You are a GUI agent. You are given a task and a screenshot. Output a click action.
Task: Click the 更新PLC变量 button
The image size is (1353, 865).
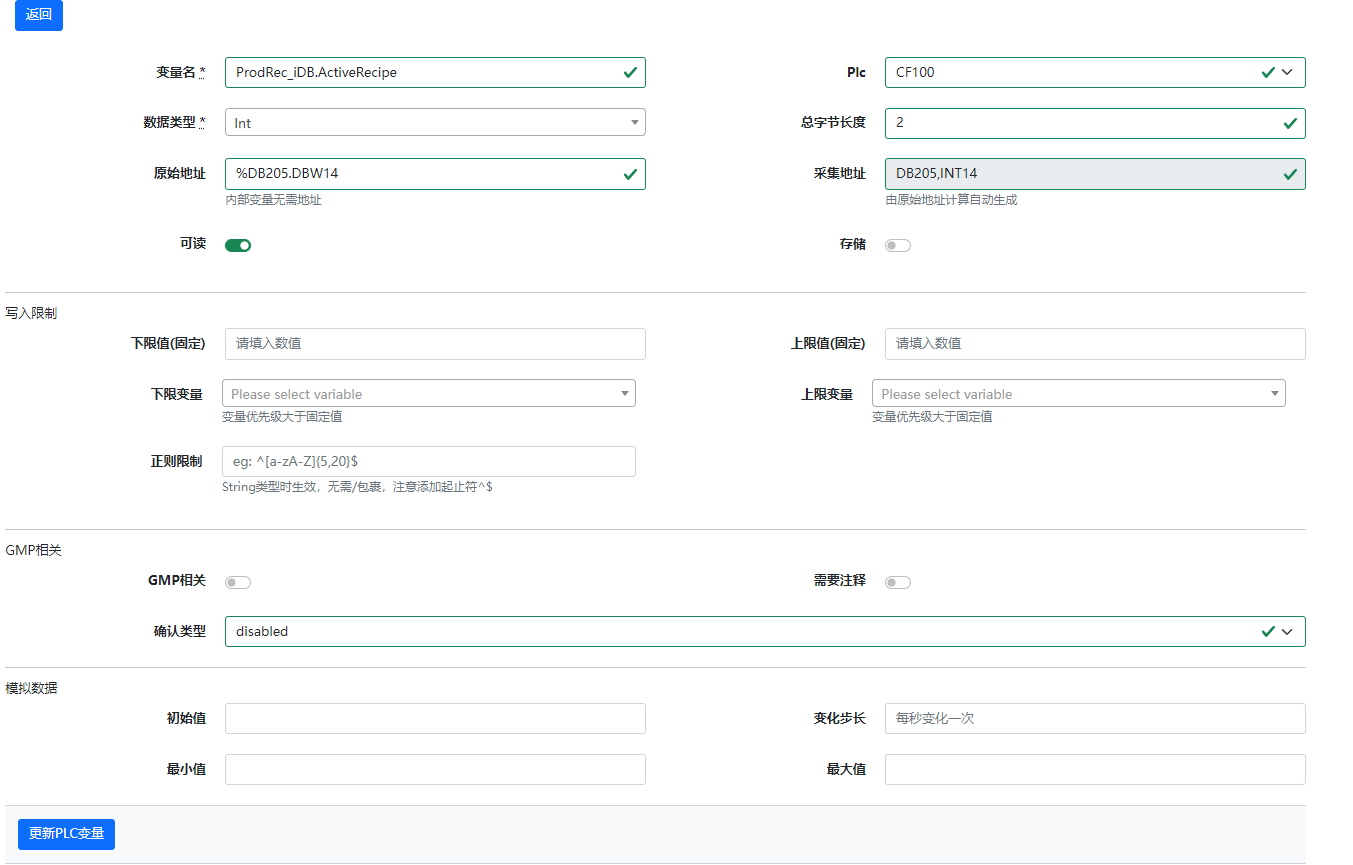click(66, 834)
